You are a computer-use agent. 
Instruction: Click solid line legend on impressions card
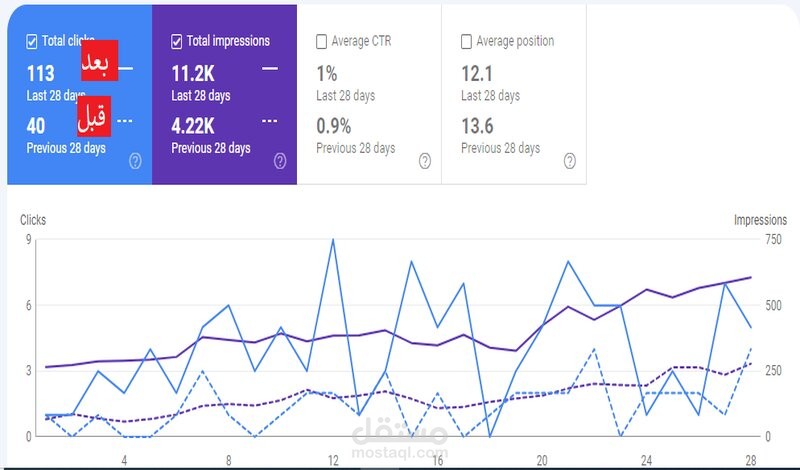coord(270,68)
